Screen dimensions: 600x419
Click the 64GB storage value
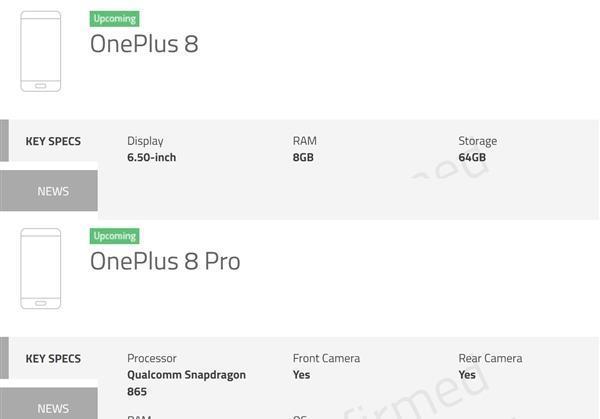point(472,157)
